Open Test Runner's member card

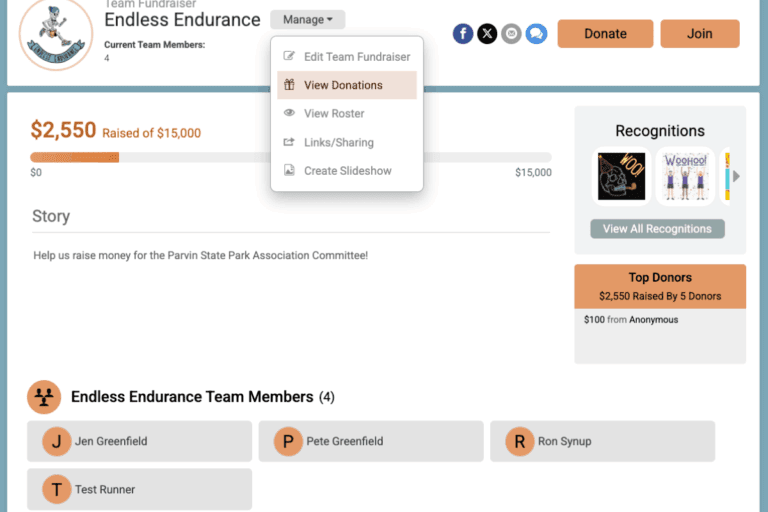[140, 489]
